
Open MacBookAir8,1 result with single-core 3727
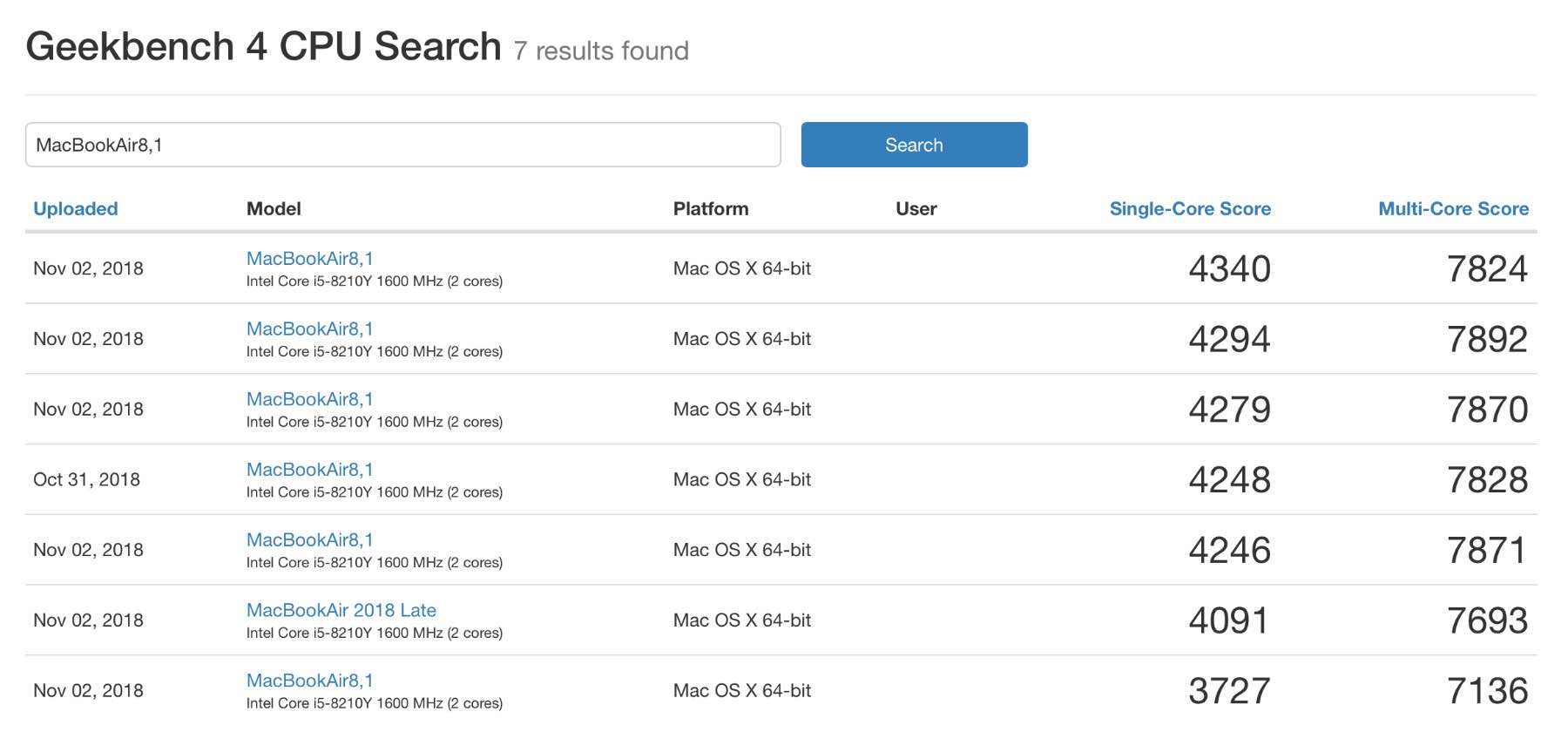(x=309, y=681)
